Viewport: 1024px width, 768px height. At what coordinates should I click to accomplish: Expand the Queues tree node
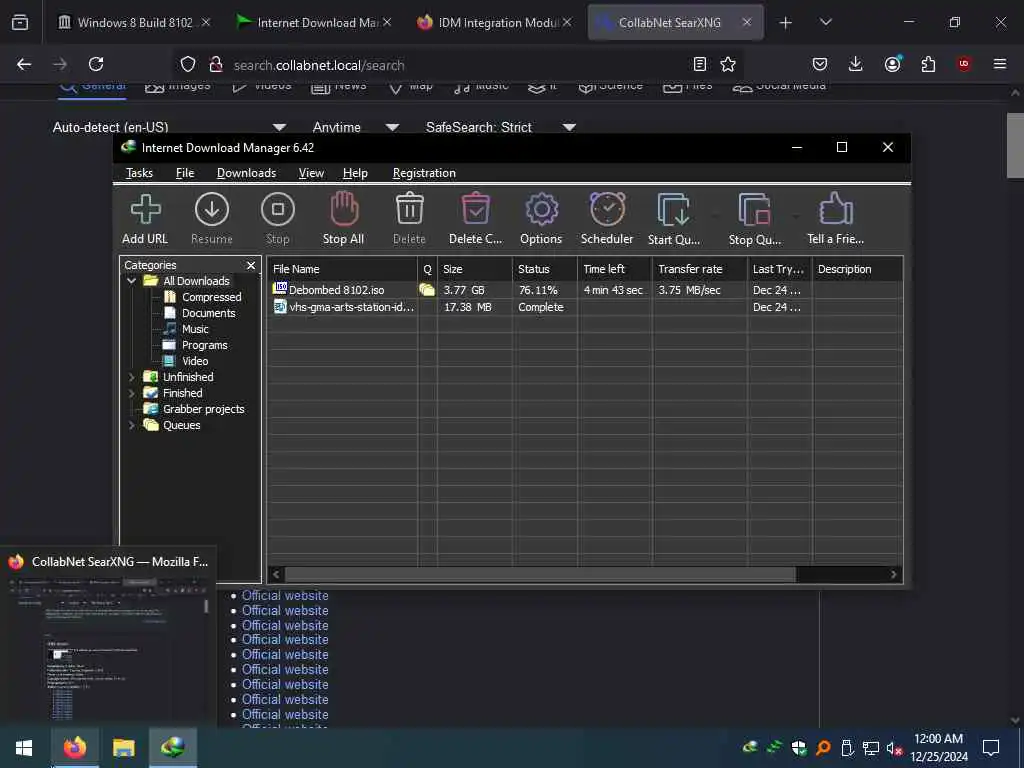point(131,425)
